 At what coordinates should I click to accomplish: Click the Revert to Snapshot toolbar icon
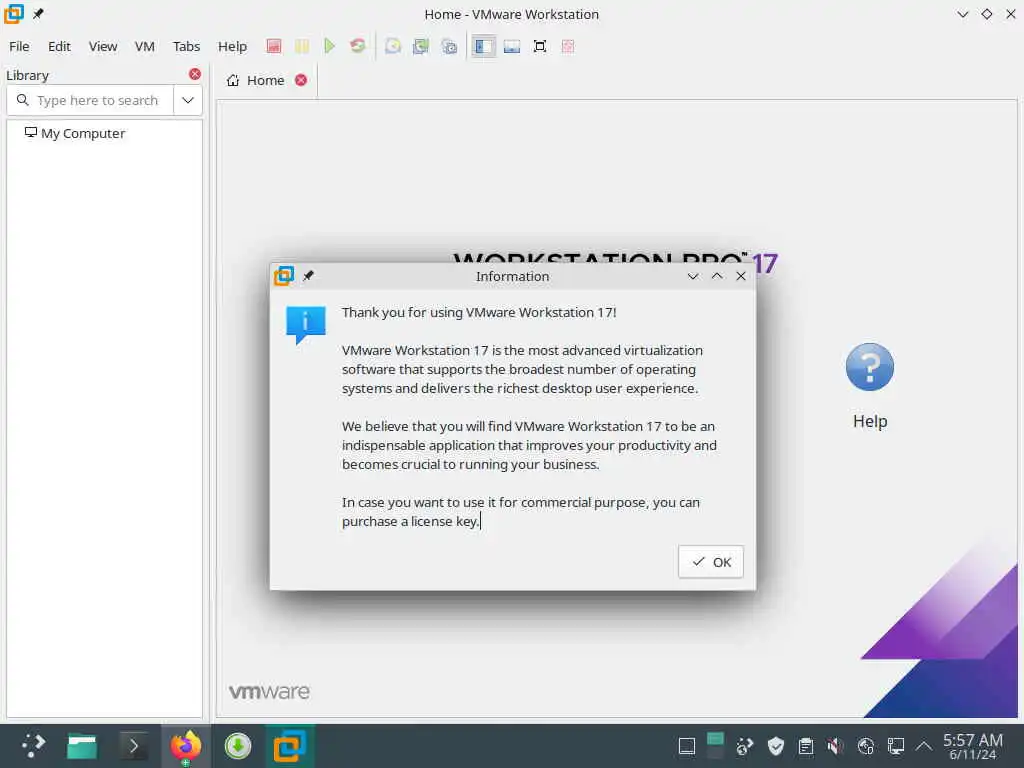coord(421,46)
